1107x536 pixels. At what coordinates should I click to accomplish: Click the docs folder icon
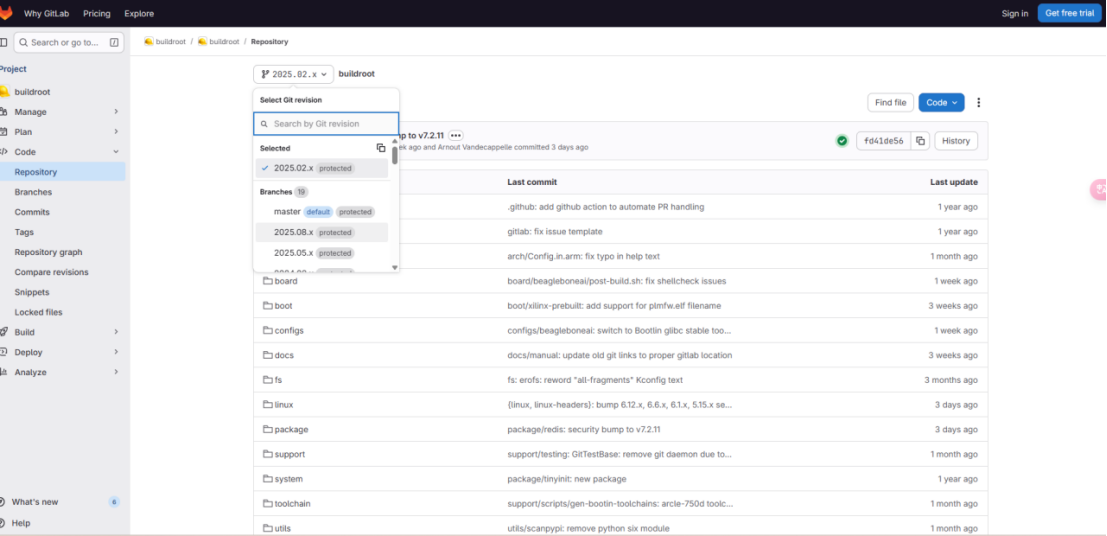coord(268,355)
